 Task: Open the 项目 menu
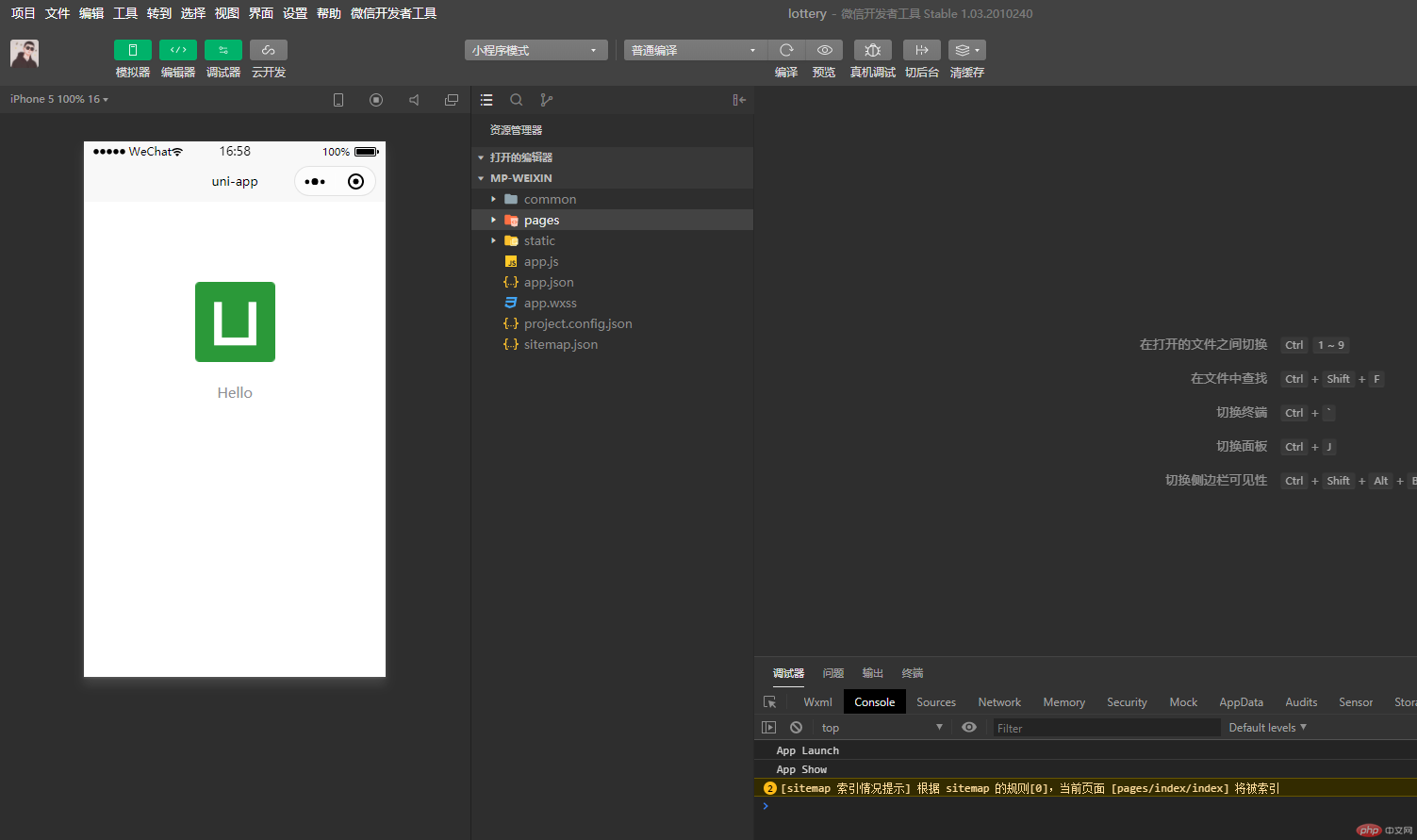coord(24,13)
